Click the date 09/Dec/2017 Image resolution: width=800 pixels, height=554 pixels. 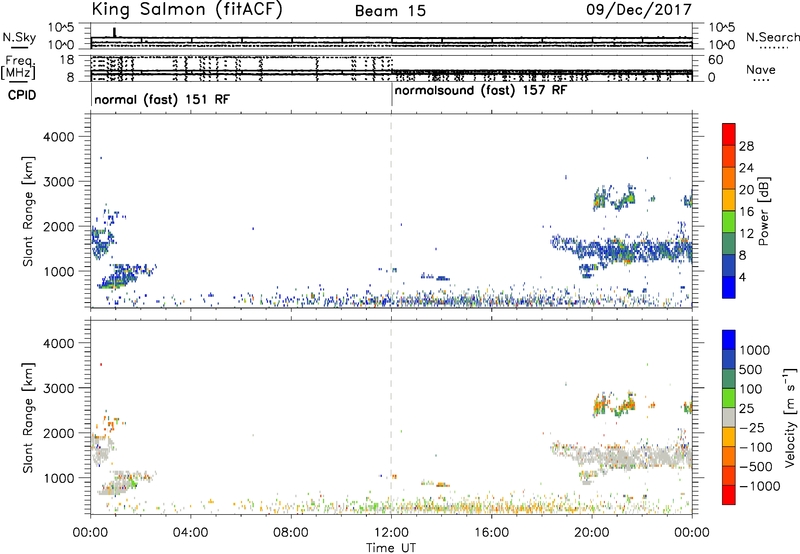pyautogui.click(x=638, y=9)
